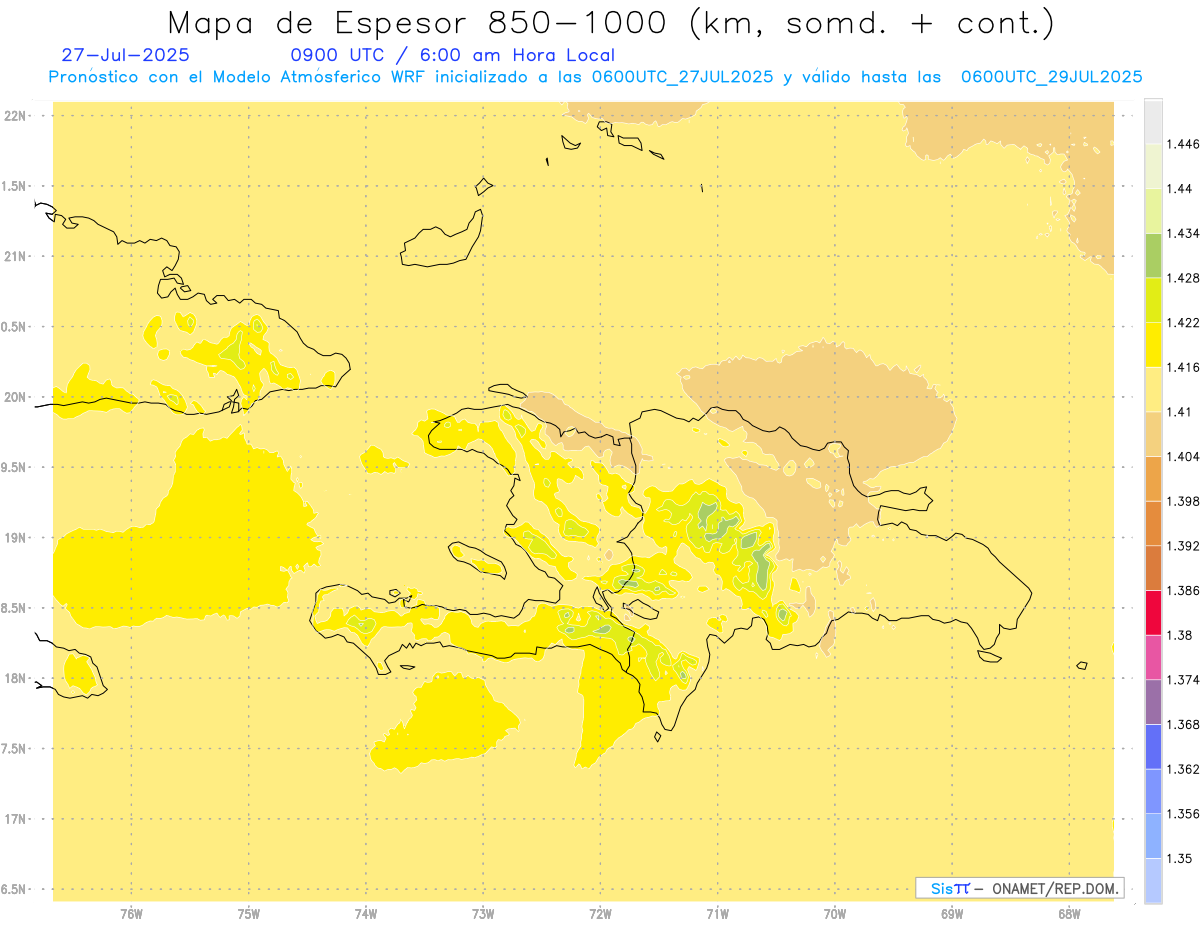The height and width of the screenshot is (927, 1200).
Task: Select the '68W' longitude label
Action: tap(1069, 914)
